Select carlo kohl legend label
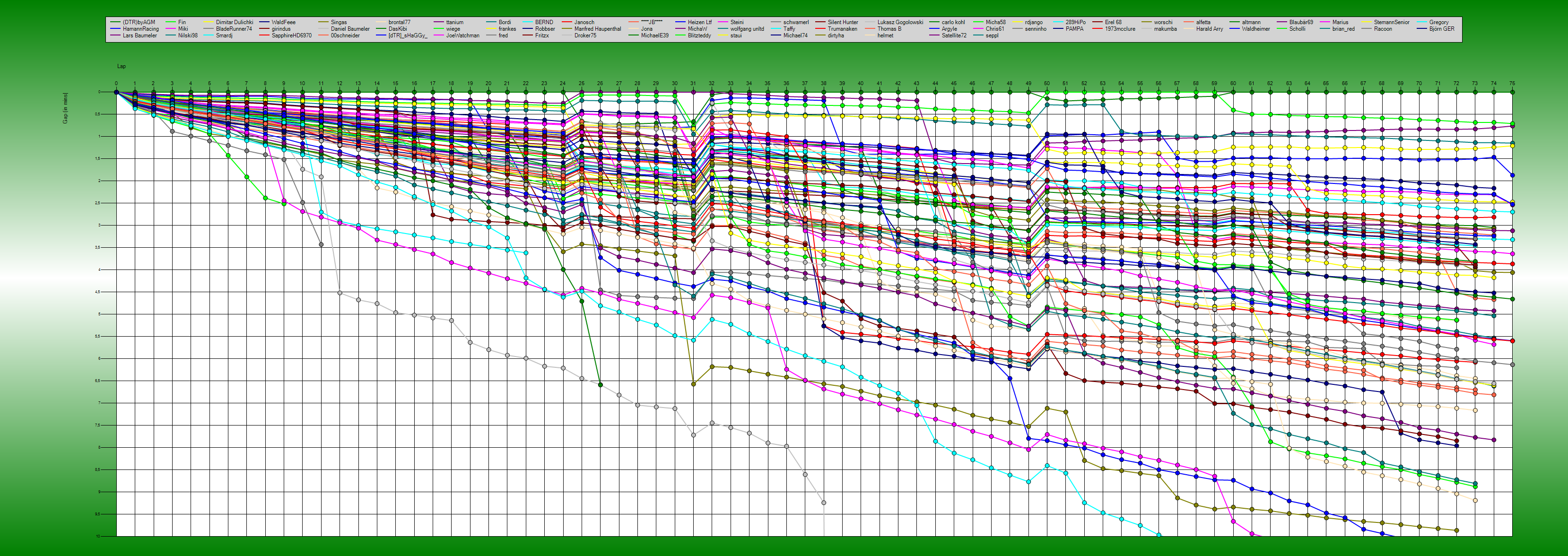1568x556 pixels. (953, 22)
